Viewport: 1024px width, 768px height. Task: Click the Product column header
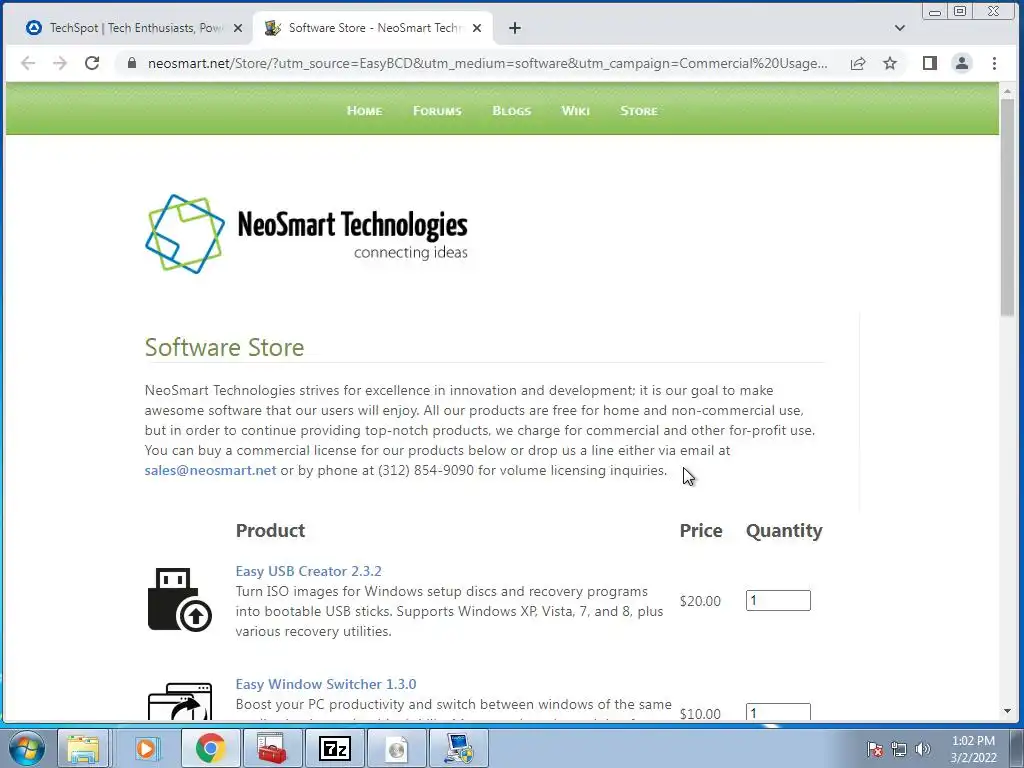tap(270, 531)
